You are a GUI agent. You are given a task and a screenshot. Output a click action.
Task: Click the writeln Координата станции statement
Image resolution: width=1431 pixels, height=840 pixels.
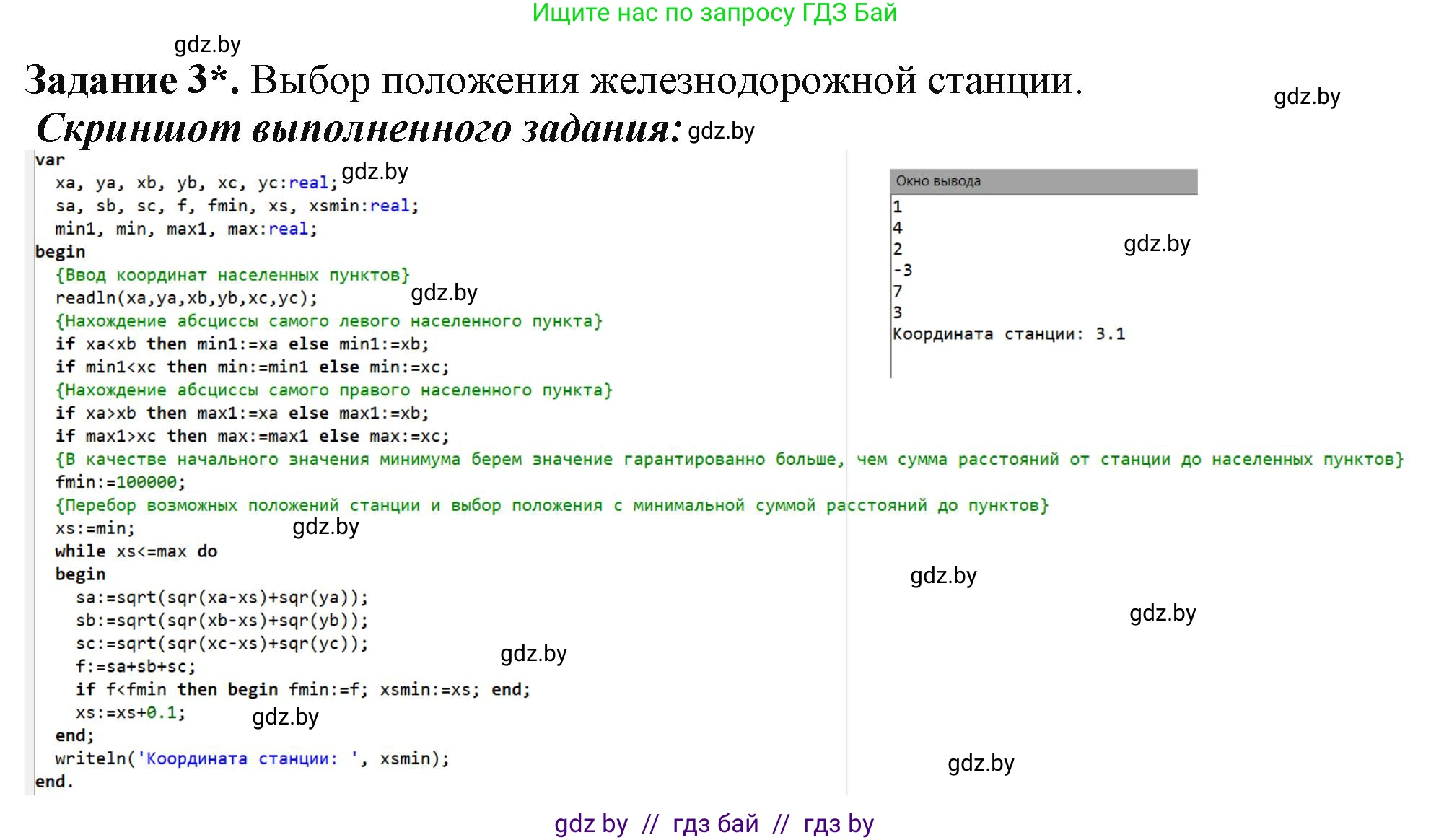[x=253, y=758]
